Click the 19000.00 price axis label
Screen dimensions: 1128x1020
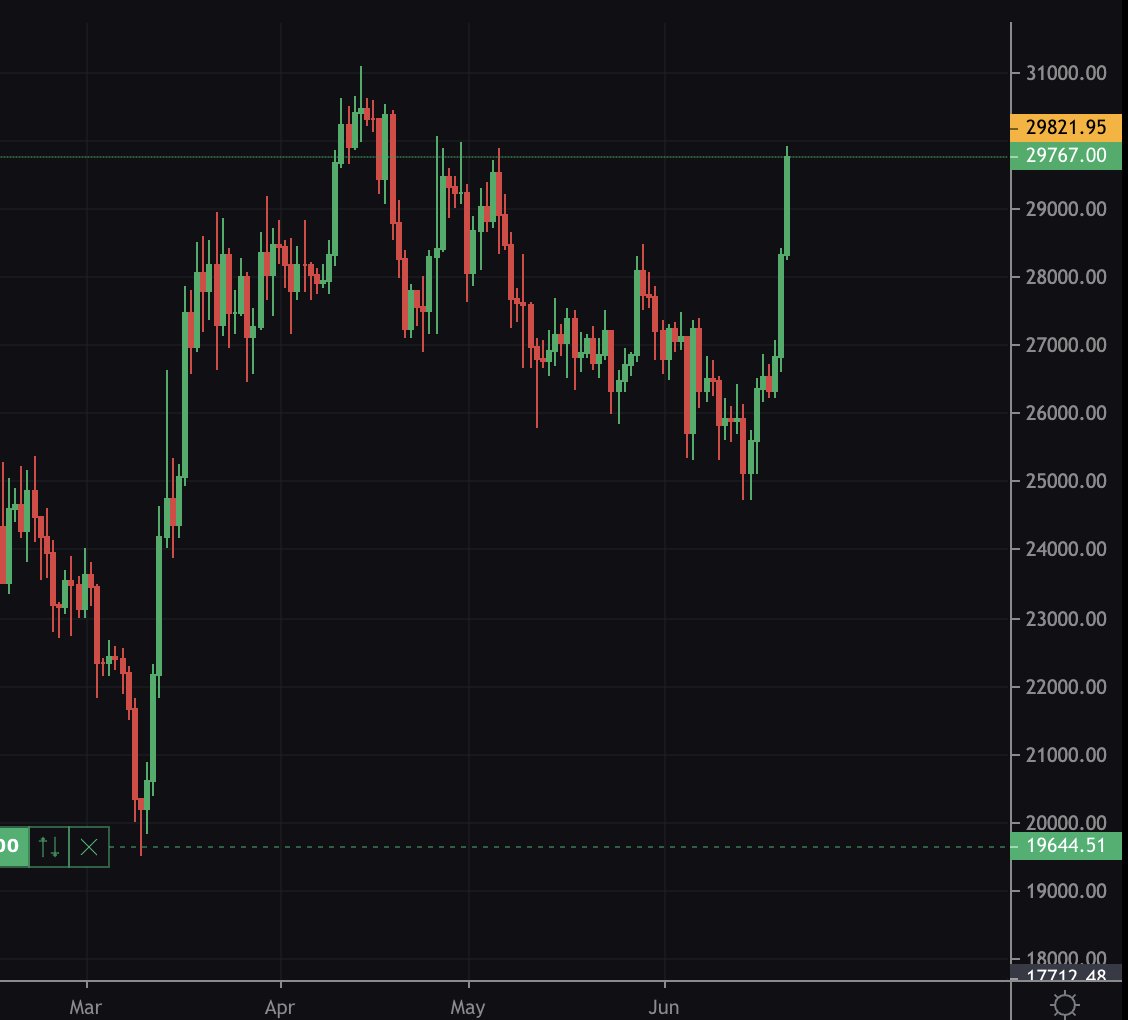click(x=1065, y=891)
